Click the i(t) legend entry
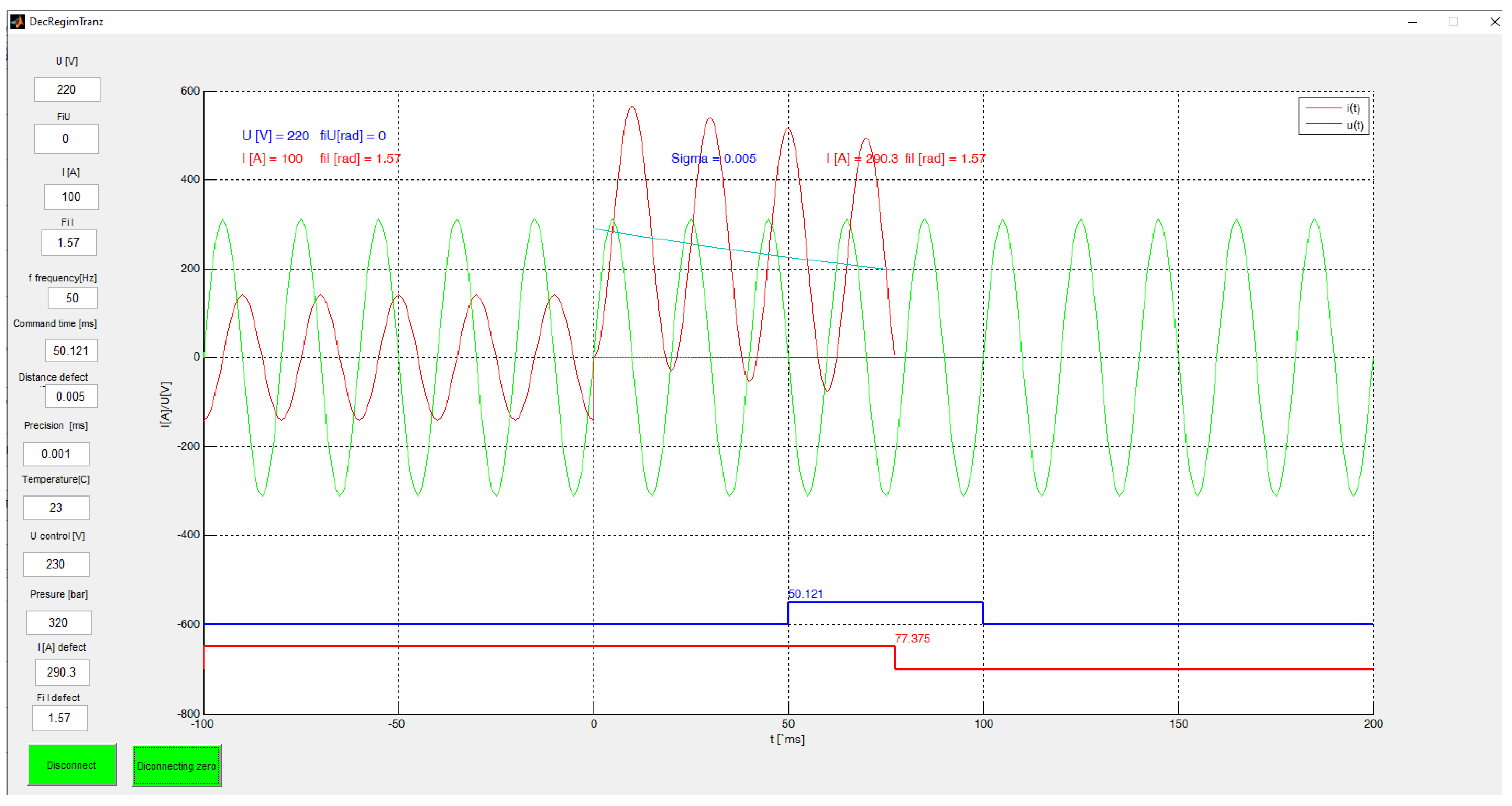 point(1353,108)
